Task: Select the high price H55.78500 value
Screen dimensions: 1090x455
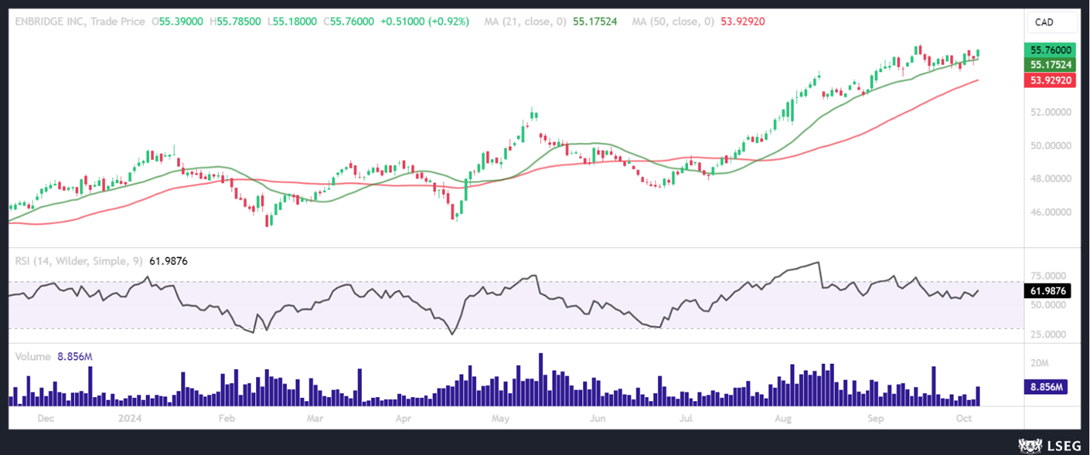Action: pyautogui.click(x=234, y=22)
